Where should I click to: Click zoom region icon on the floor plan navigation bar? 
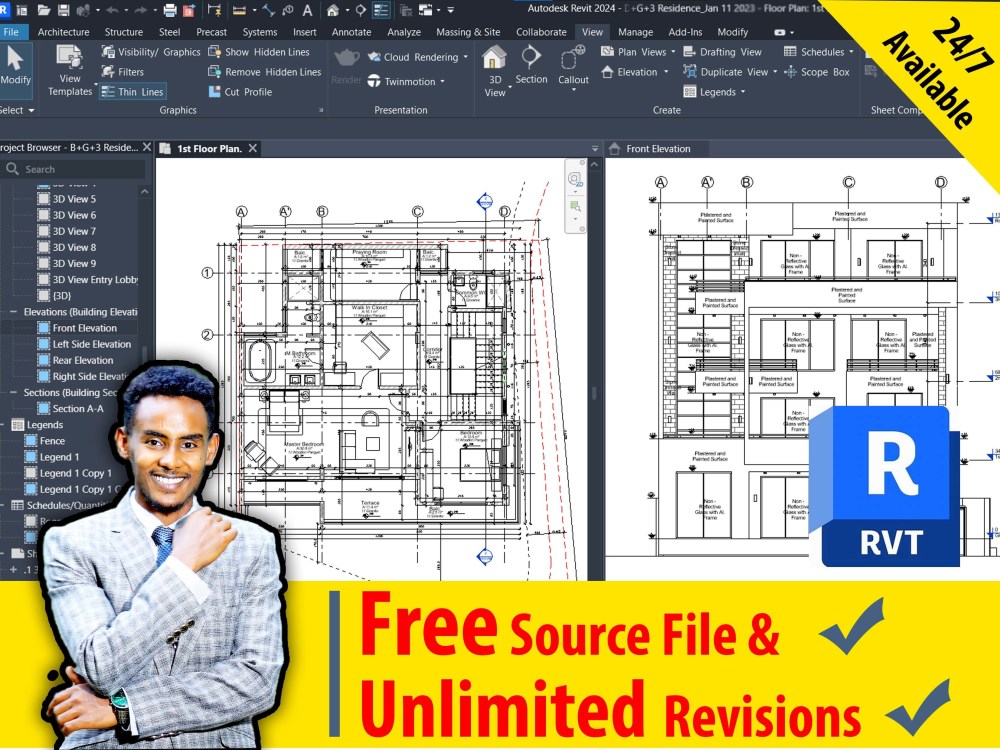click(575, 206)
